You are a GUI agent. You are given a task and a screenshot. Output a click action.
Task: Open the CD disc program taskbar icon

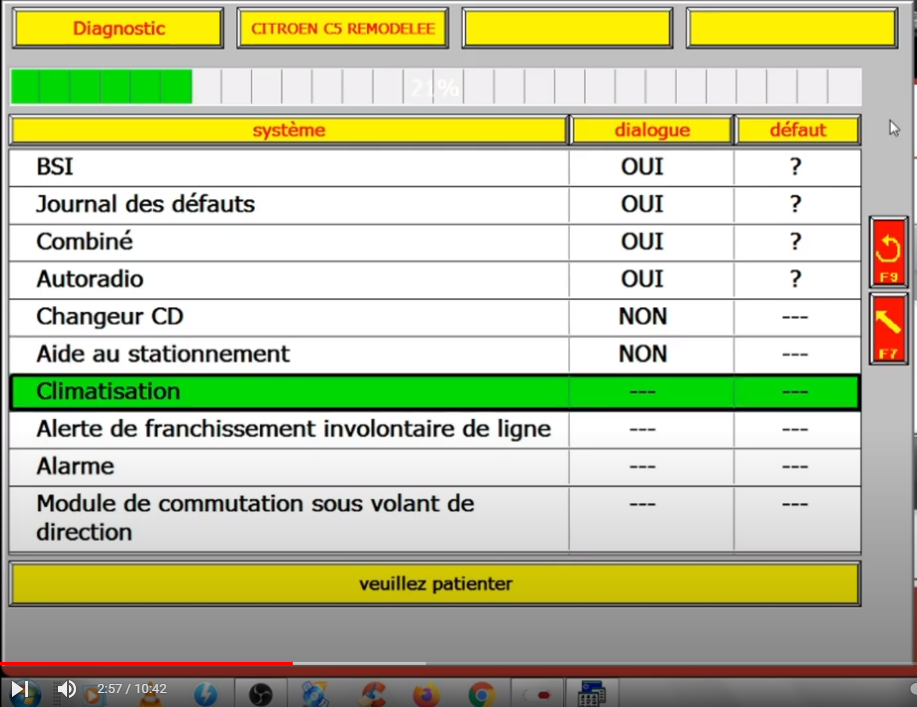(x=316, y=694)
